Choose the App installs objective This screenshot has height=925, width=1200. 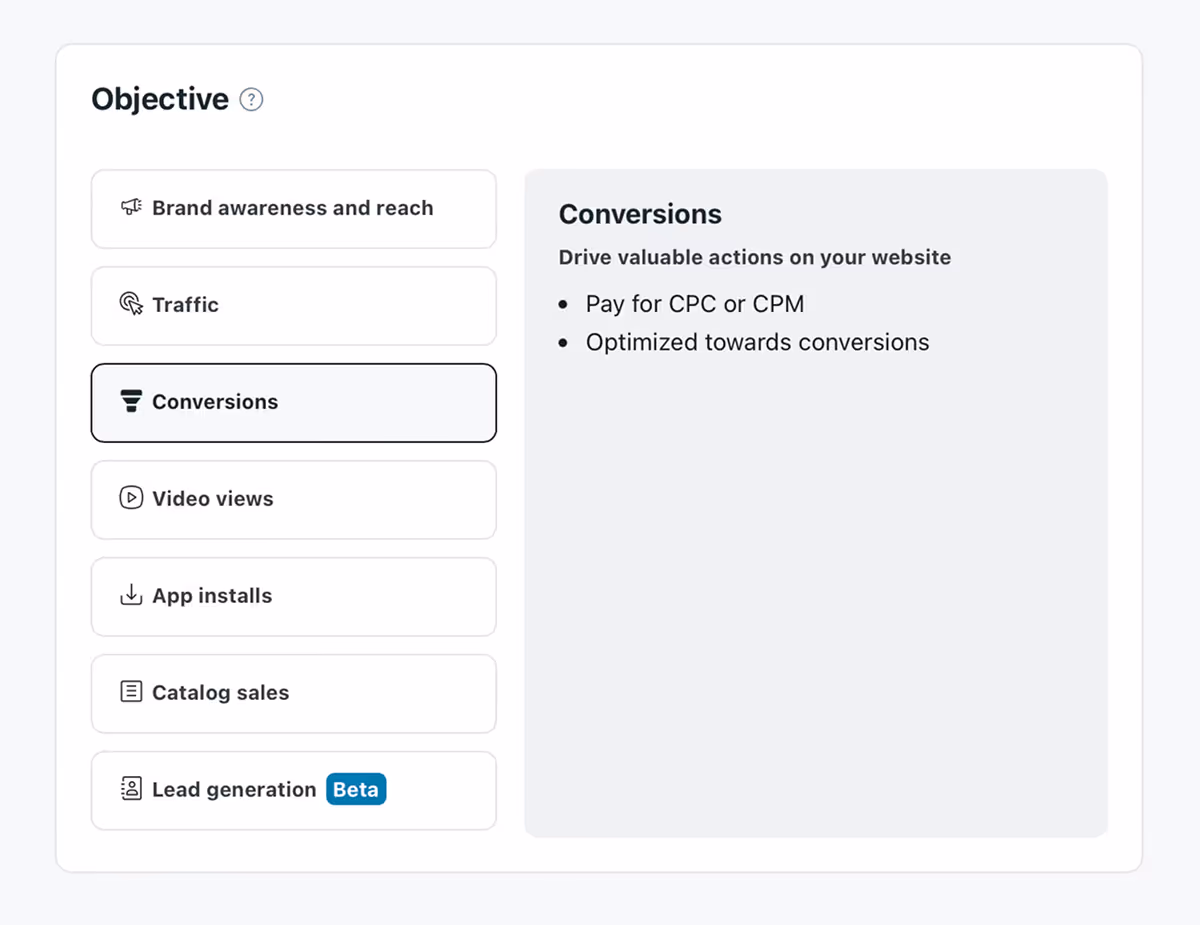pos(293,596)
